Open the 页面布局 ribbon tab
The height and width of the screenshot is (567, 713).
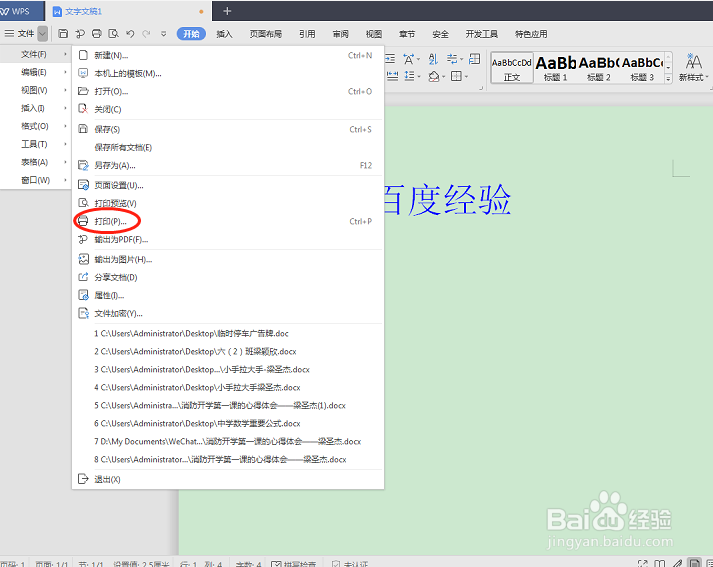[266, 34]
